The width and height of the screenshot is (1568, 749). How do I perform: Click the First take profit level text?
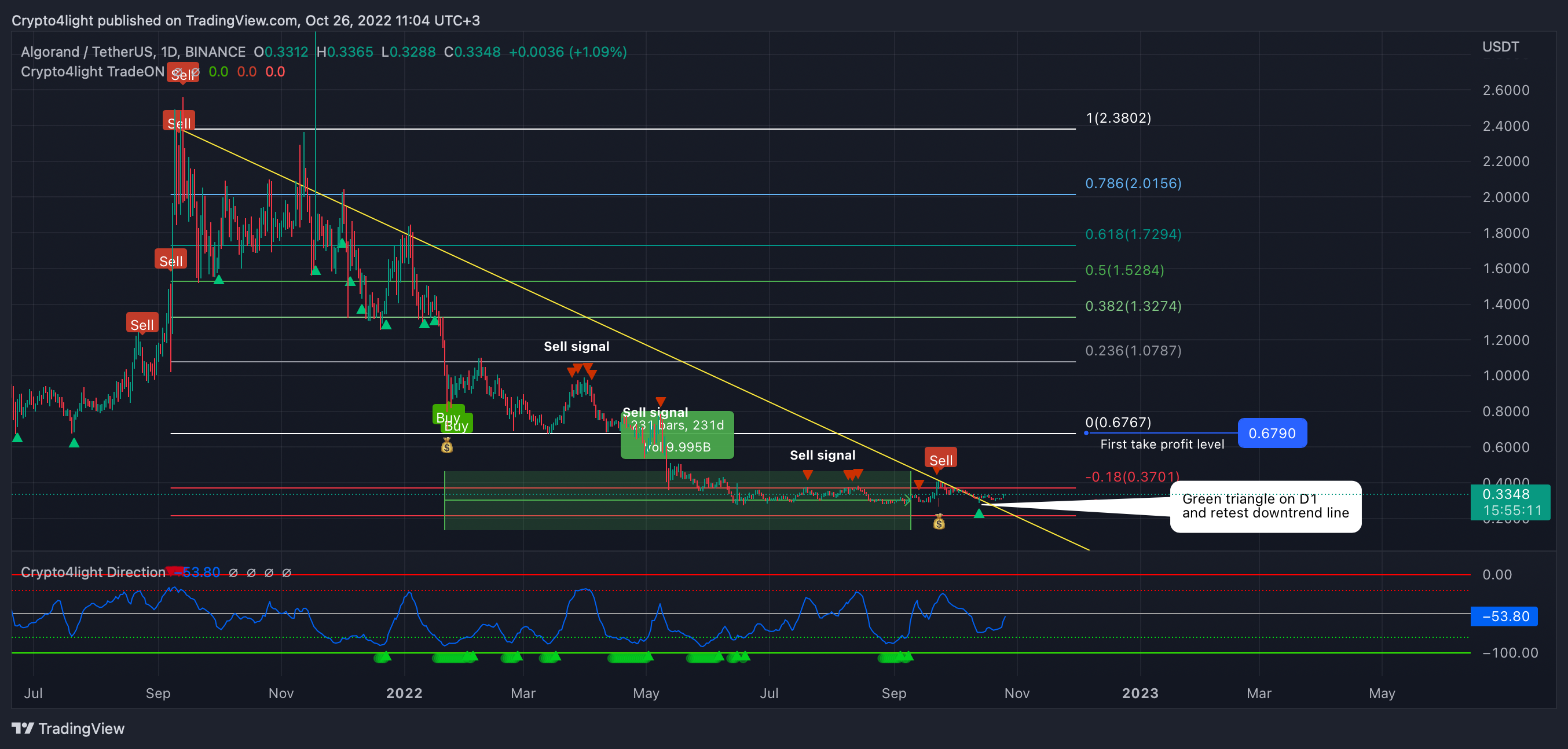(1162, 444)
